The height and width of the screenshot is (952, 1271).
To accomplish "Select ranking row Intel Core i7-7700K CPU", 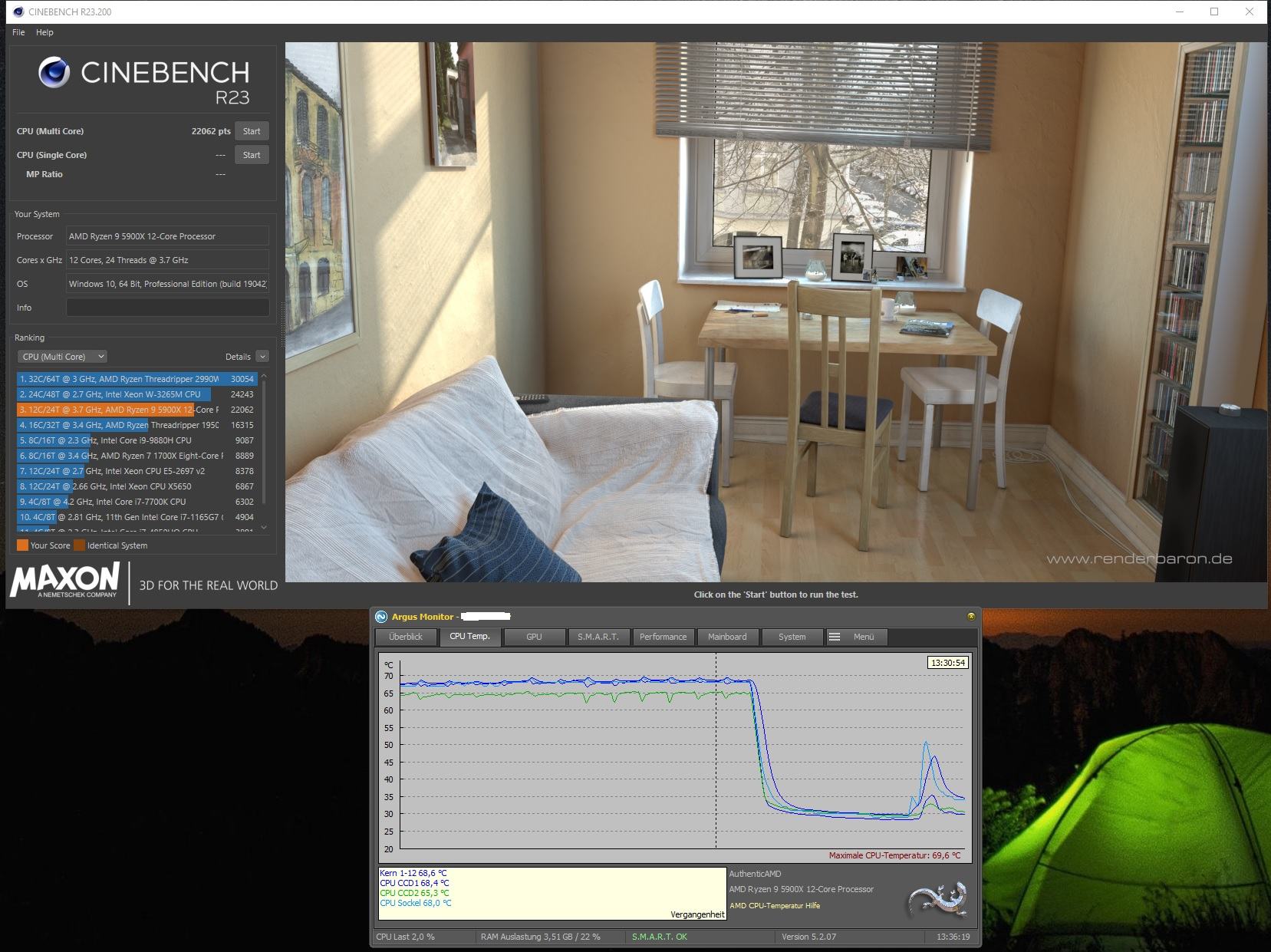I will coord(137,502).
